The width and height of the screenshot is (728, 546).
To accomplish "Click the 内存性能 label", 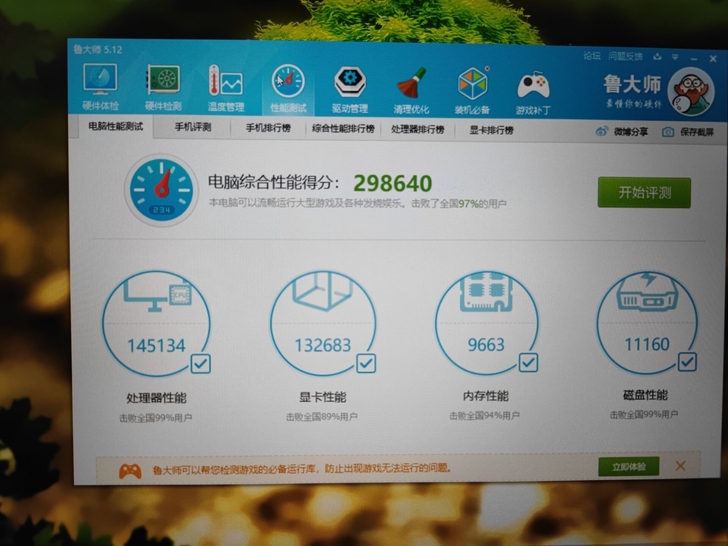I will coord(486,396).
